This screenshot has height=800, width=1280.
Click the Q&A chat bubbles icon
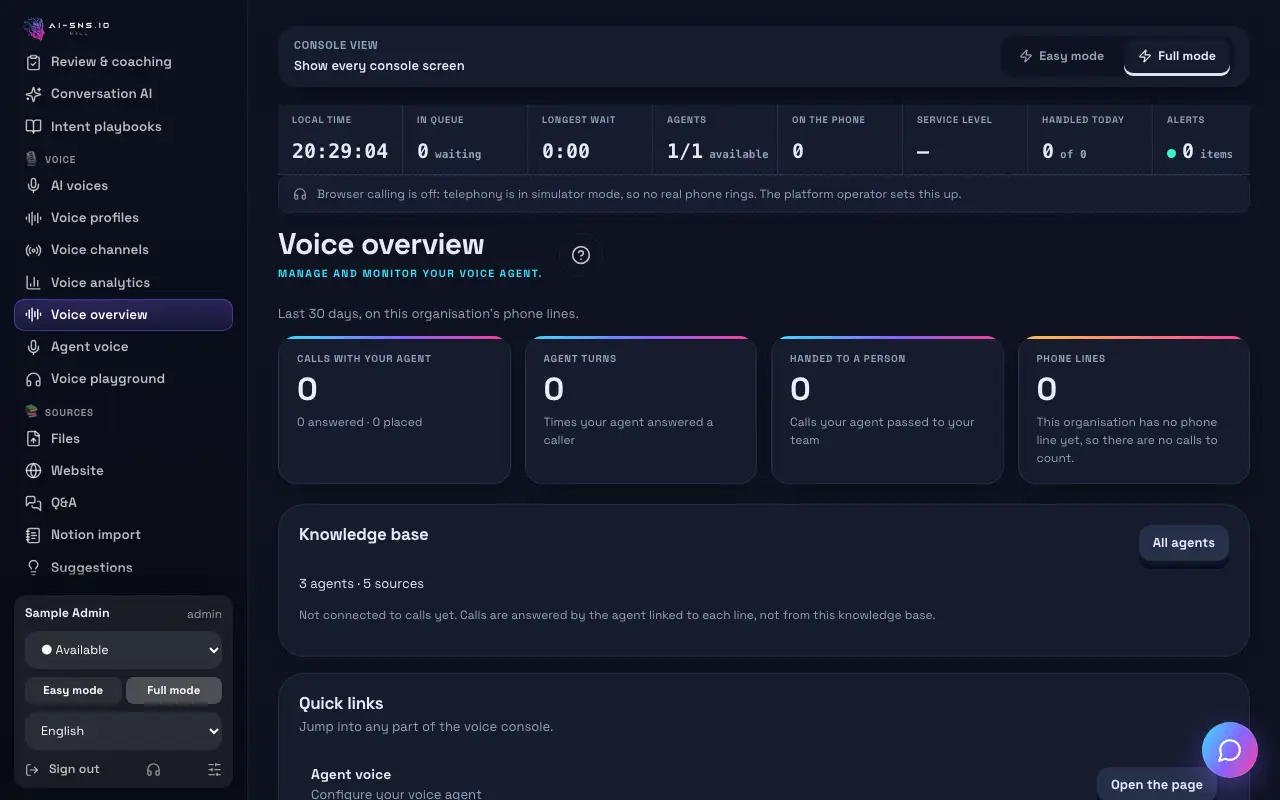34,503
